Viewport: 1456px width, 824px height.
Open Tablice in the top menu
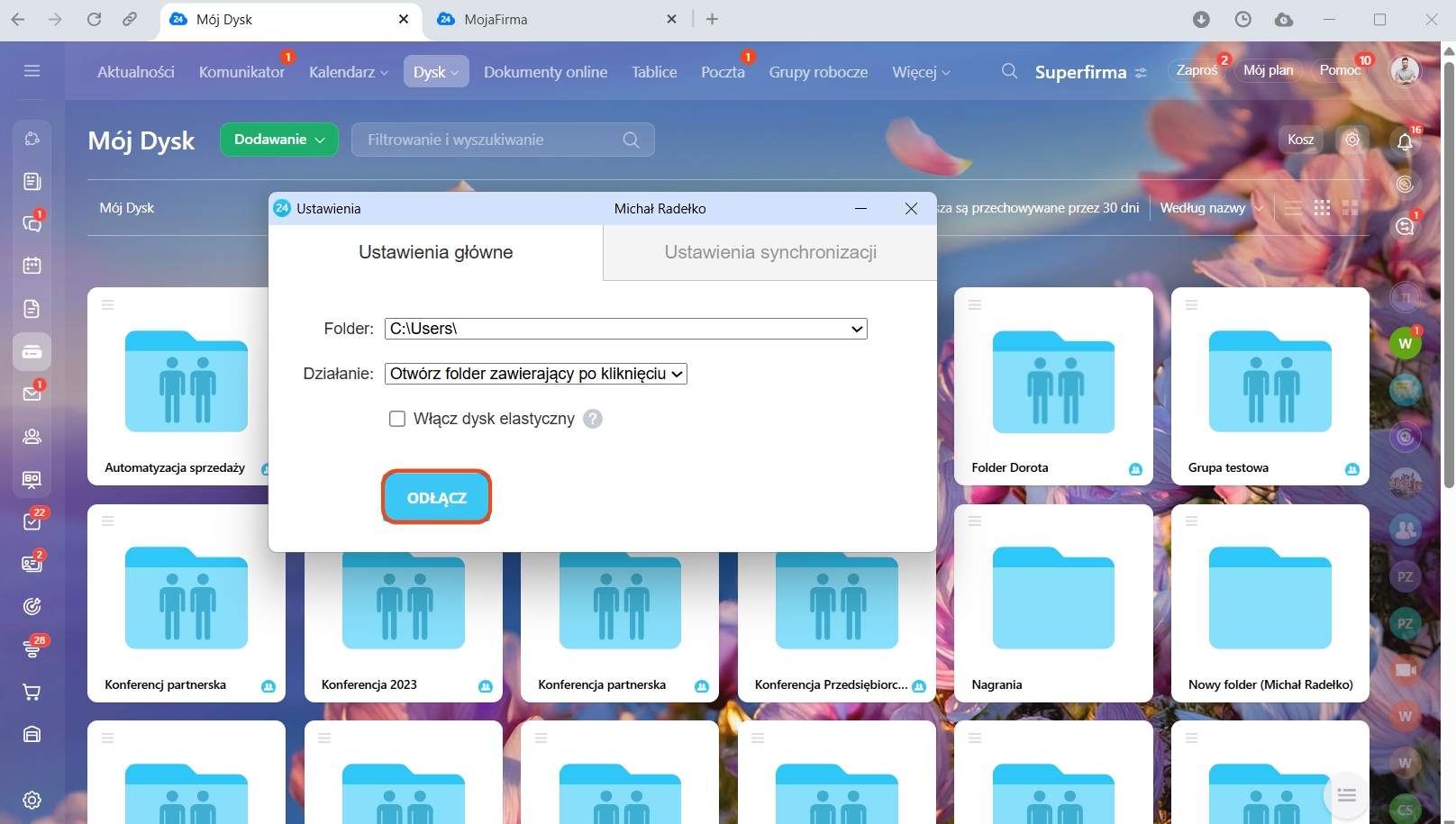(x=654, y=72)
